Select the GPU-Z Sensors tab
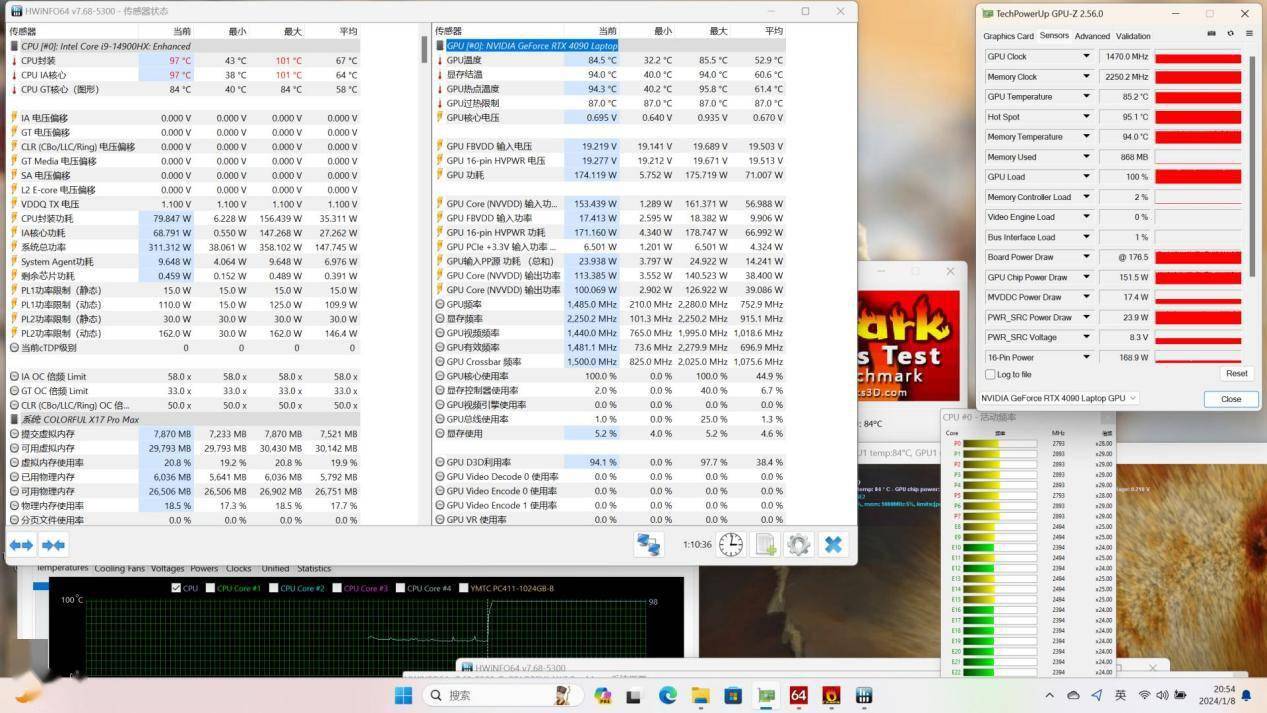The height and width of the screenshot is (713, 1267). tap(1054, 36)
